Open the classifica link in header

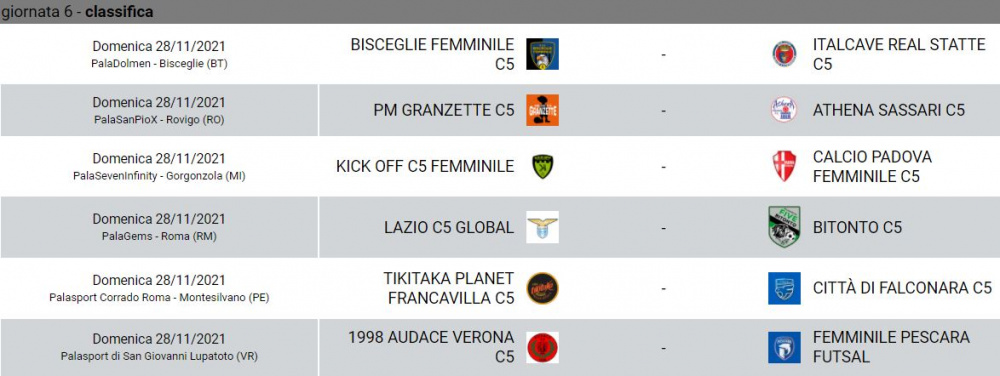click(119, 12)
